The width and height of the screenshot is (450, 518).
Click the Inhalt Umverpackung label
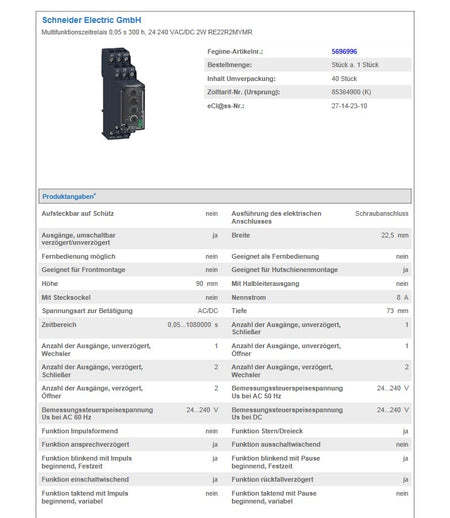[241, 79]
